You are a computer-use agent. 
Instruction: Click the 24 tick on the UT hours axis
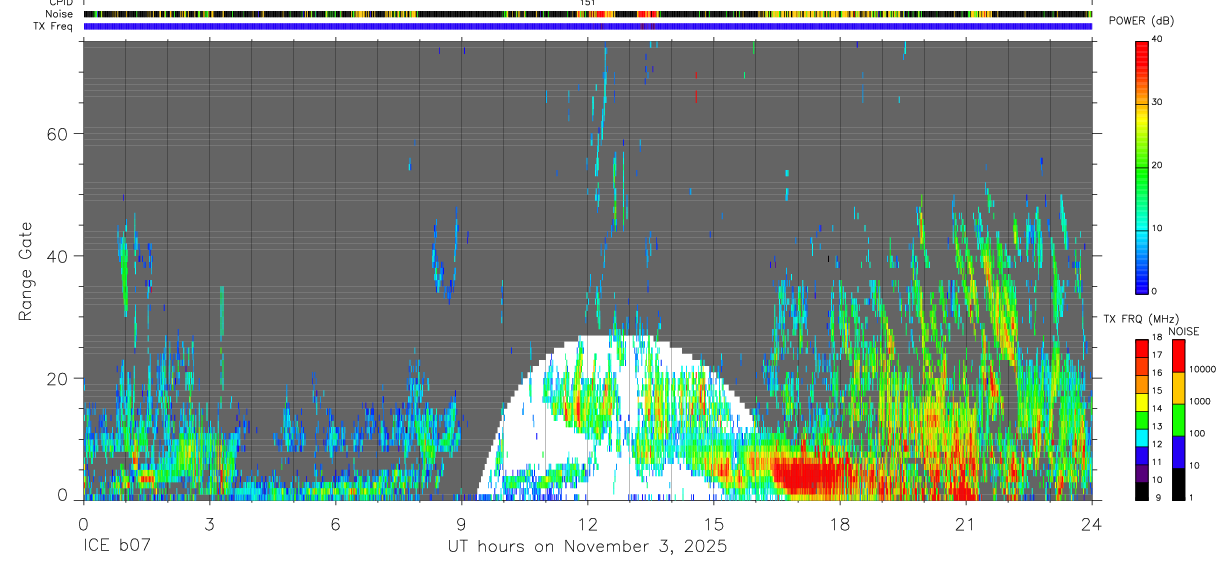(x=1092, y=523)
